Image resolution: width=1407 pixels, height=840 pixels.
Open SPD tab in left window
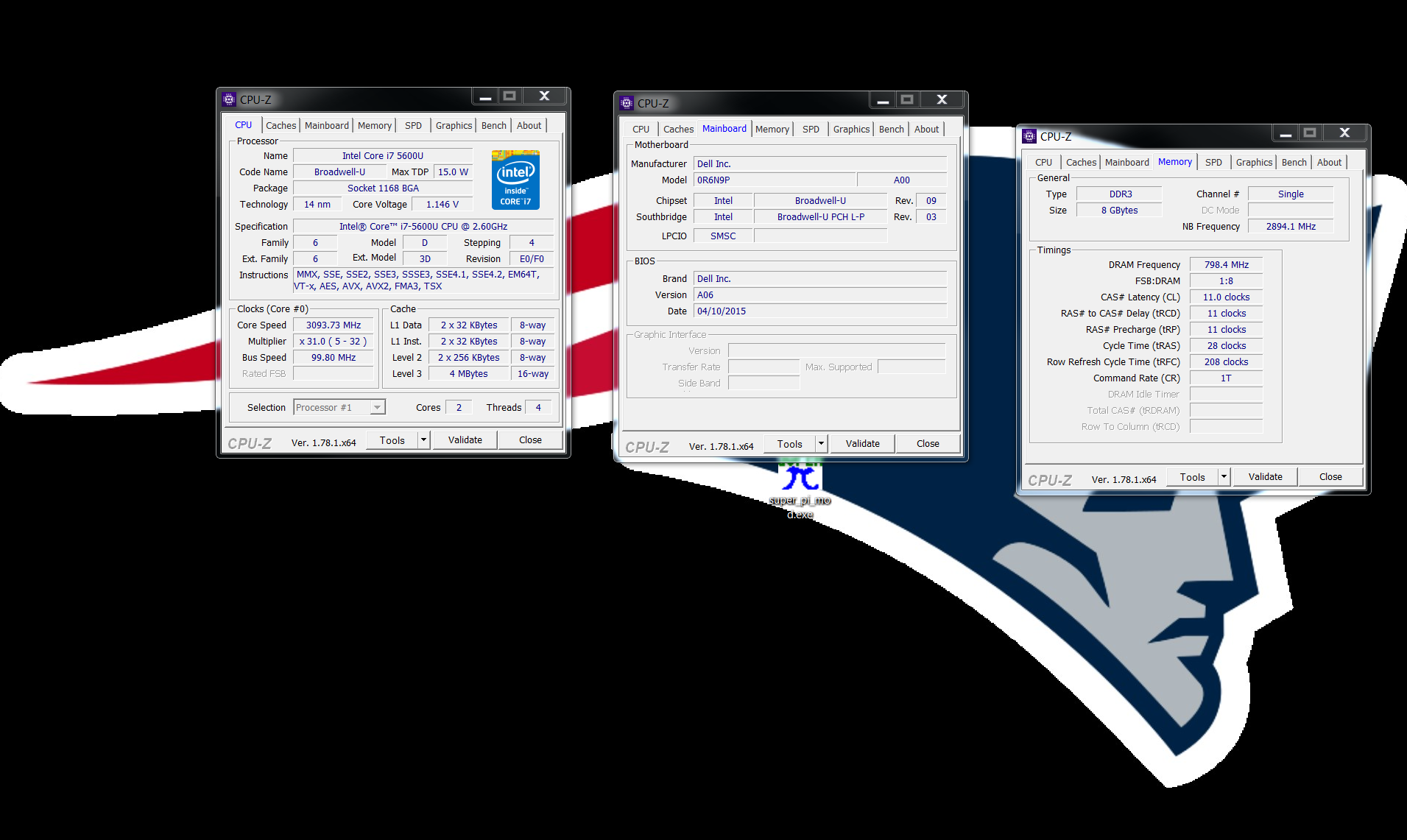[414, 126]
